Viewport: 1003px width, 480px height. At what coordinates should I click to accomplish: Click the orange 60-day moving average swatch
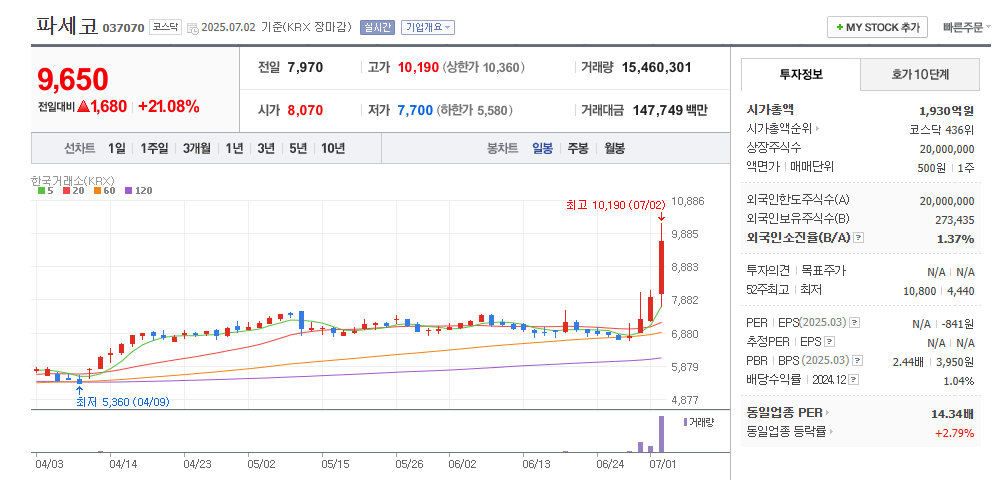coord(97,191)
